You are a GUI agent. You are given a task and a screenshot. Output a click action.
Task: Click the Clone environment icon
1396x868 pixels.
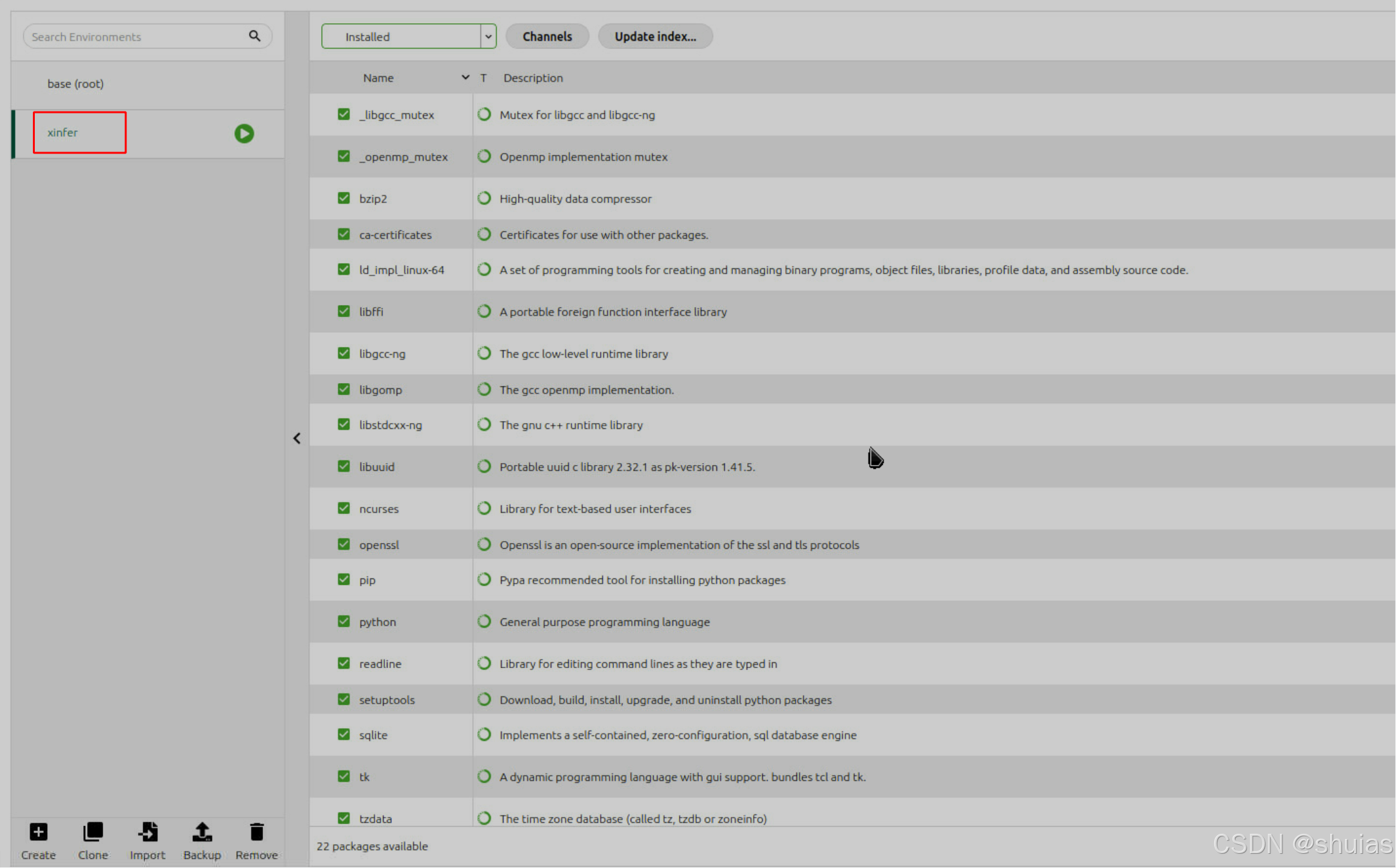(x=93, y=833)
